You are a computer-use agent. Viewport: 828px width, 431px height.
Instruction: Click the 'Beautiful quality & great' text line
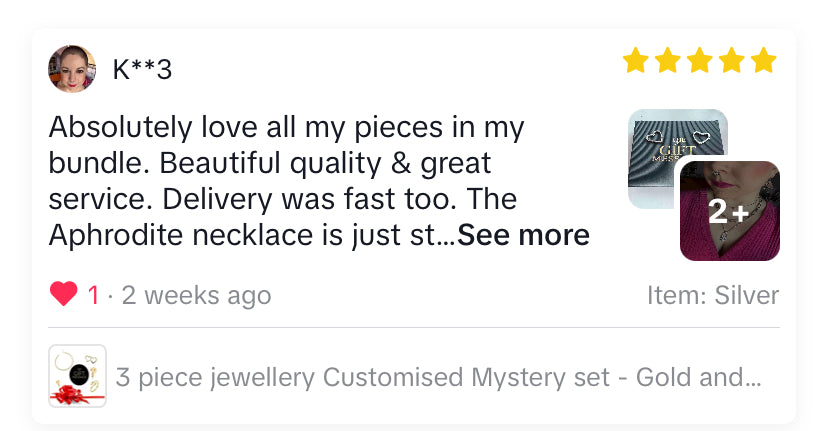(270, 163)
